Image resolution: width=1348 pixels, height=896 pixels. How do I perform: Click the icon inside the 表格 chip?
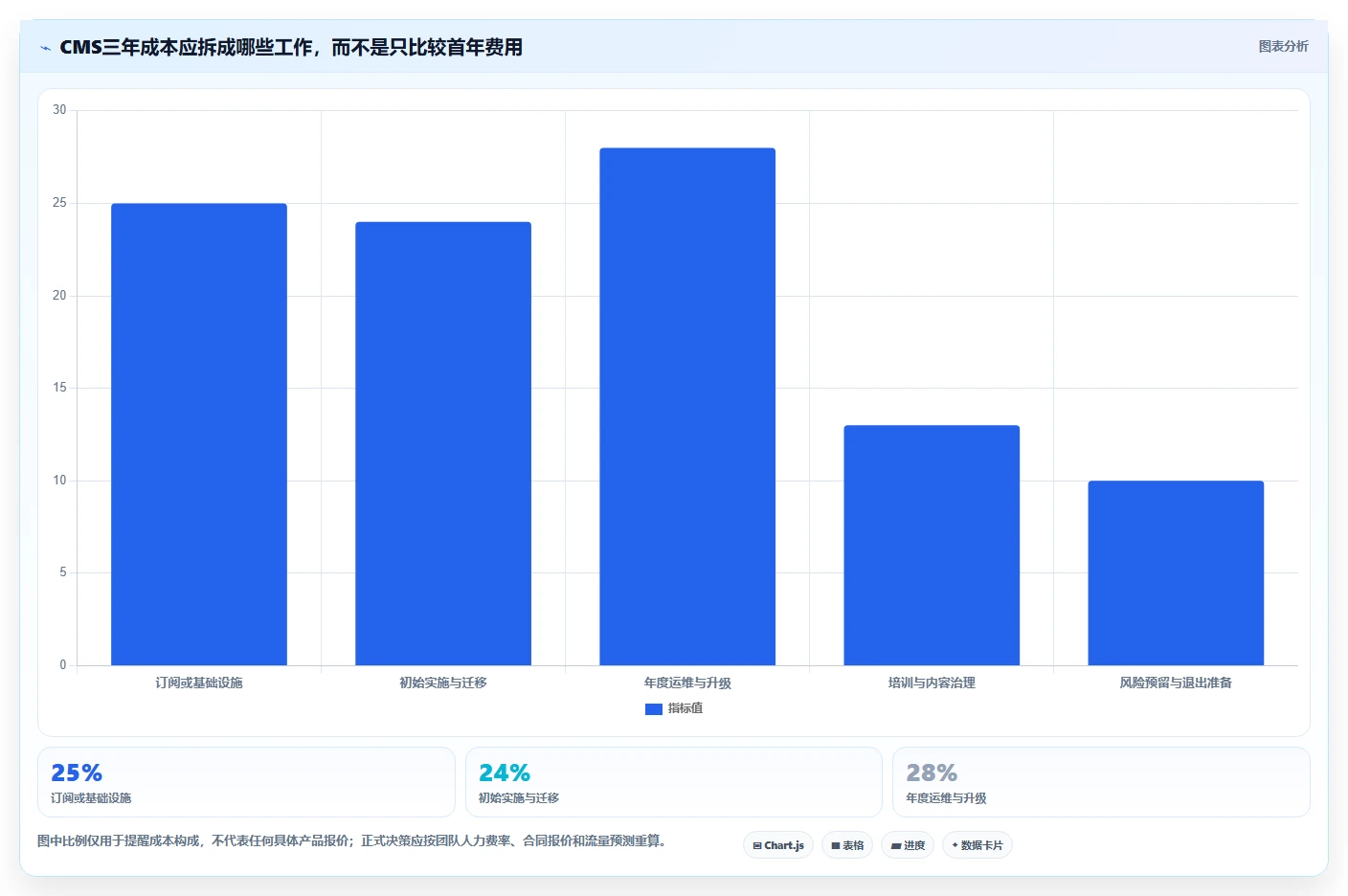pos(836,846)
